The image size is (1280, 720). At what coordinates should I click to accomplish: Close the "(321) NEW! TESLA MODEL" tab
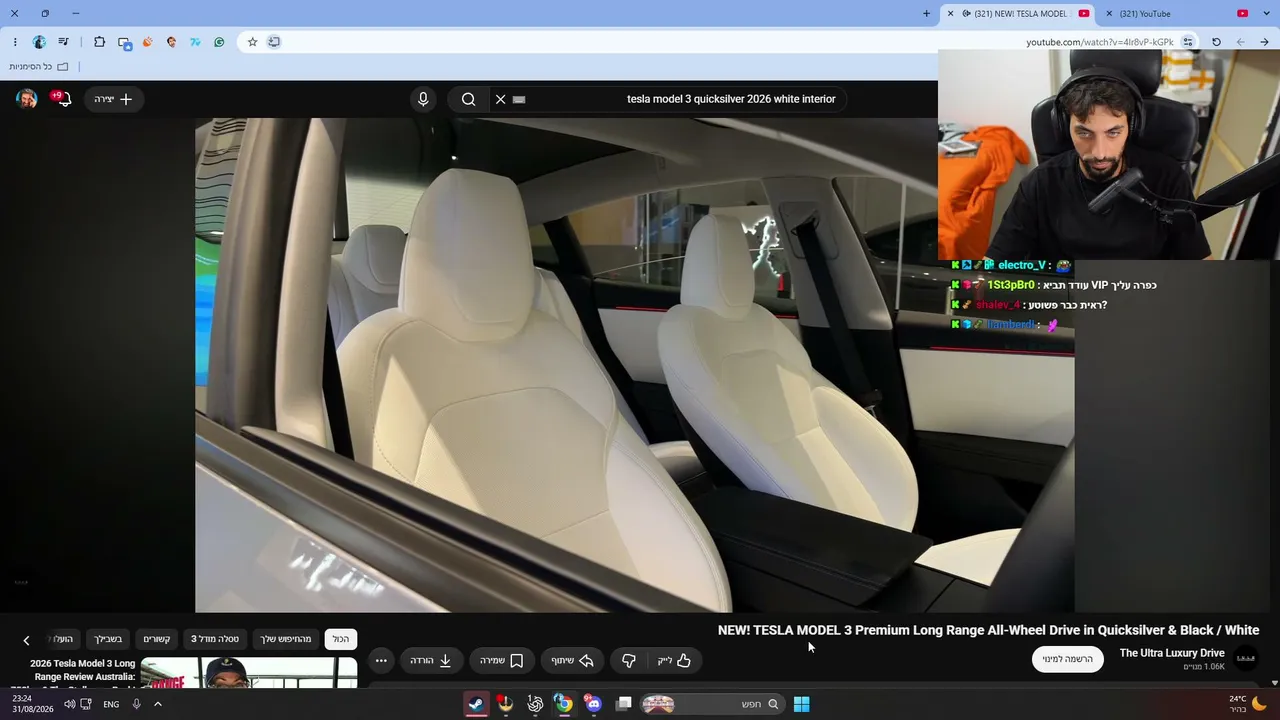[951, 14]
